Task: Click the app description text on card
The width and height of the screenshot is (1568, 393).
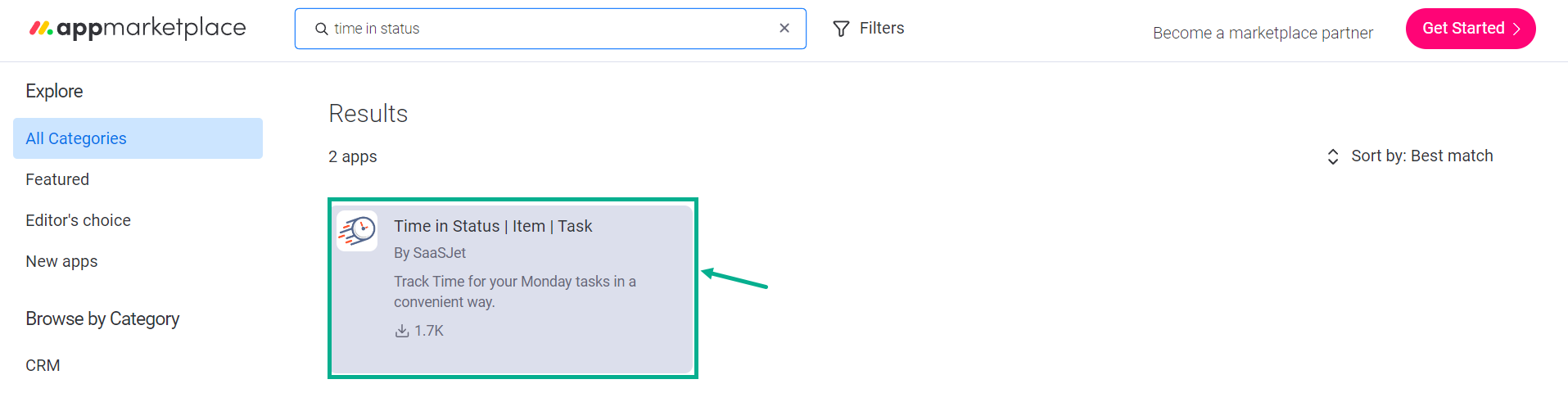Action: coord(515,291)
